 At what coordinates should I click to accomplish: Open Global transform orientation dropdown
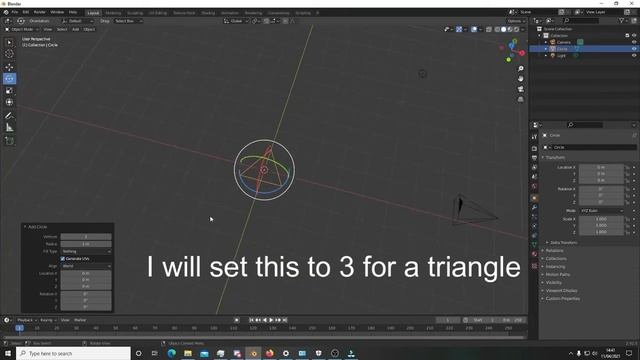click(x=236, y=21)
